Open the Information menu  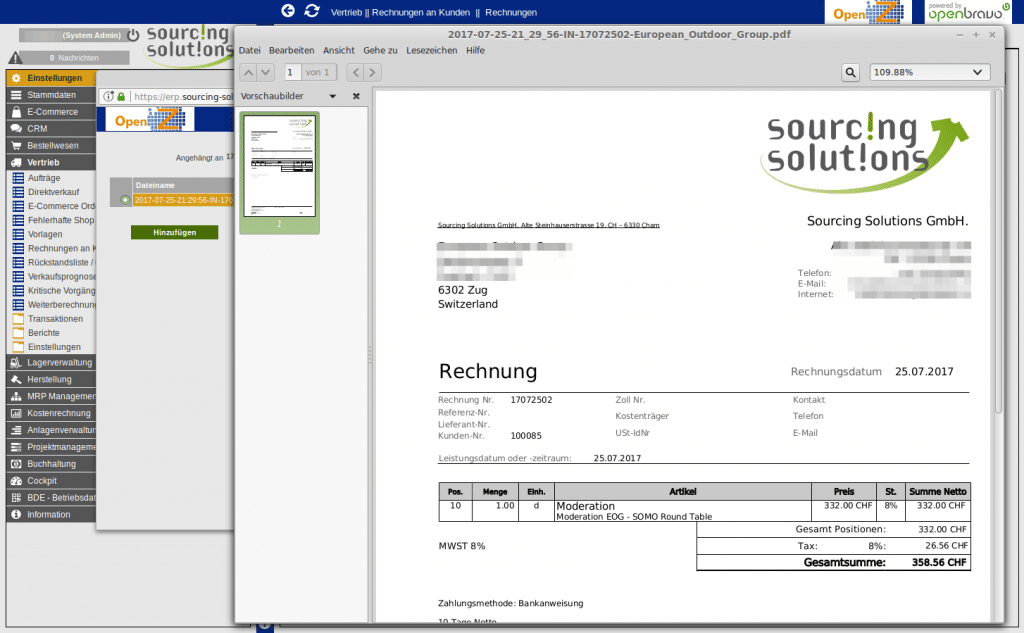(51, 515)
